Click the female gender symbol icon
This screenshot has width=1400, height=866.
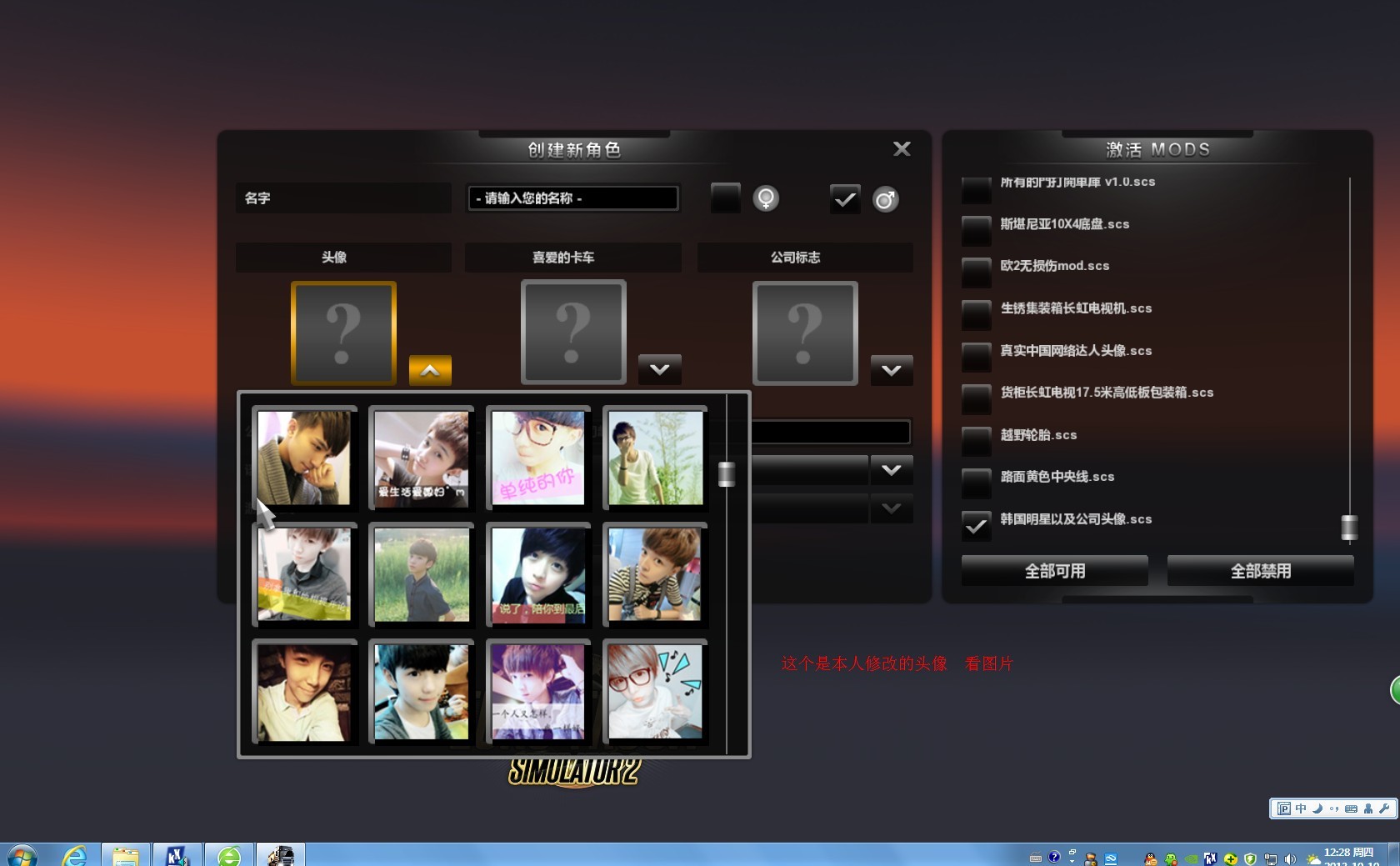click(x=765, y=199)
